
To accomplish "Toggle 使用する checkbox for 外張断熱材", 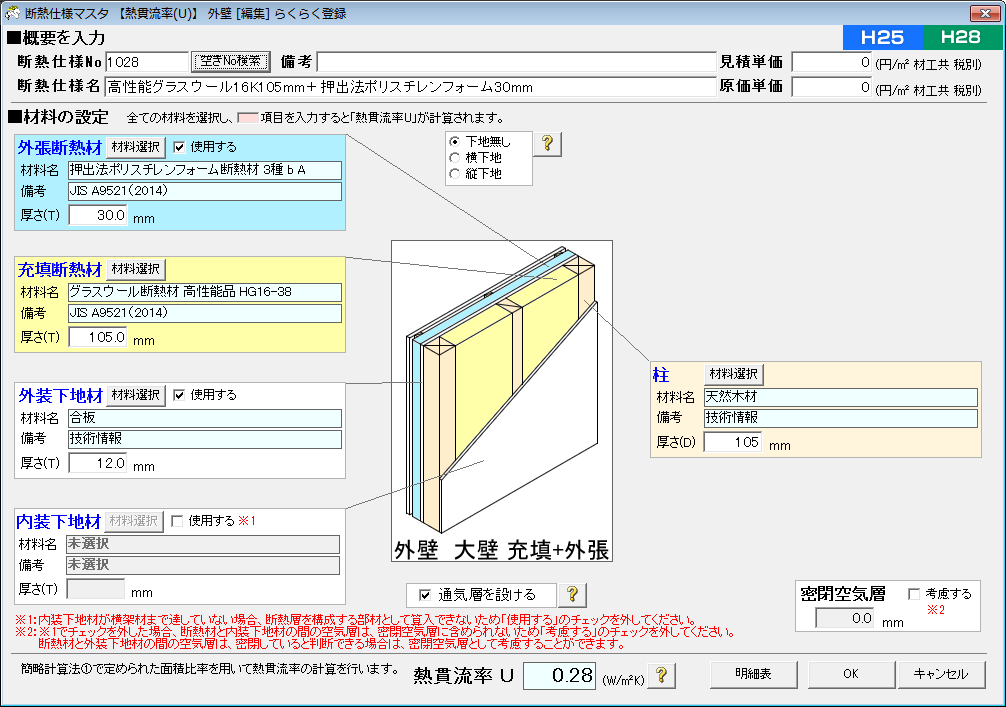I will tap(179, 147).
